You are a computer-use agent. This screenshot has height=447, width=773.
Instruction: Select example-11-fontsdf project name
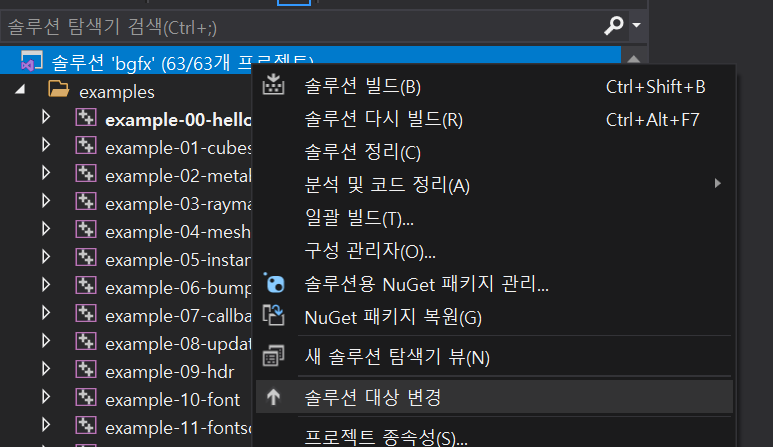tap(178, 428)
